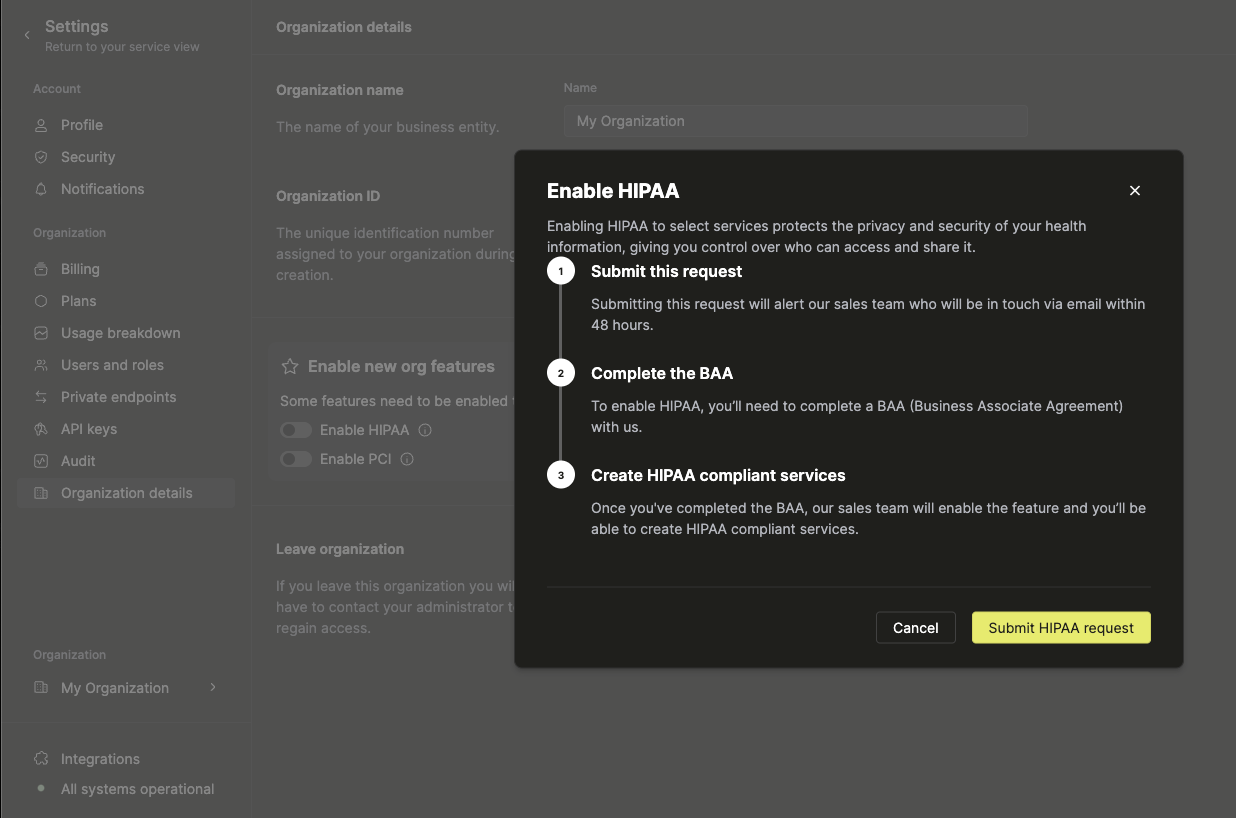Open Usage breakdown from the sidebar
This screenshot has width=1236, height=818.
click(41, 332)
